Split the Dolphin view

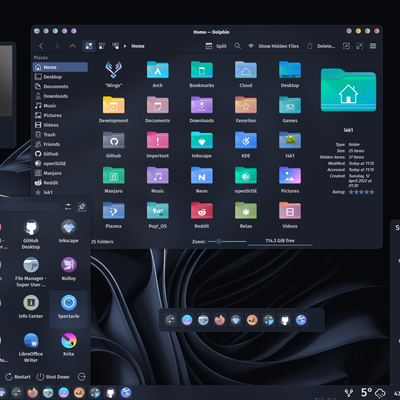[x=216, y=46]
